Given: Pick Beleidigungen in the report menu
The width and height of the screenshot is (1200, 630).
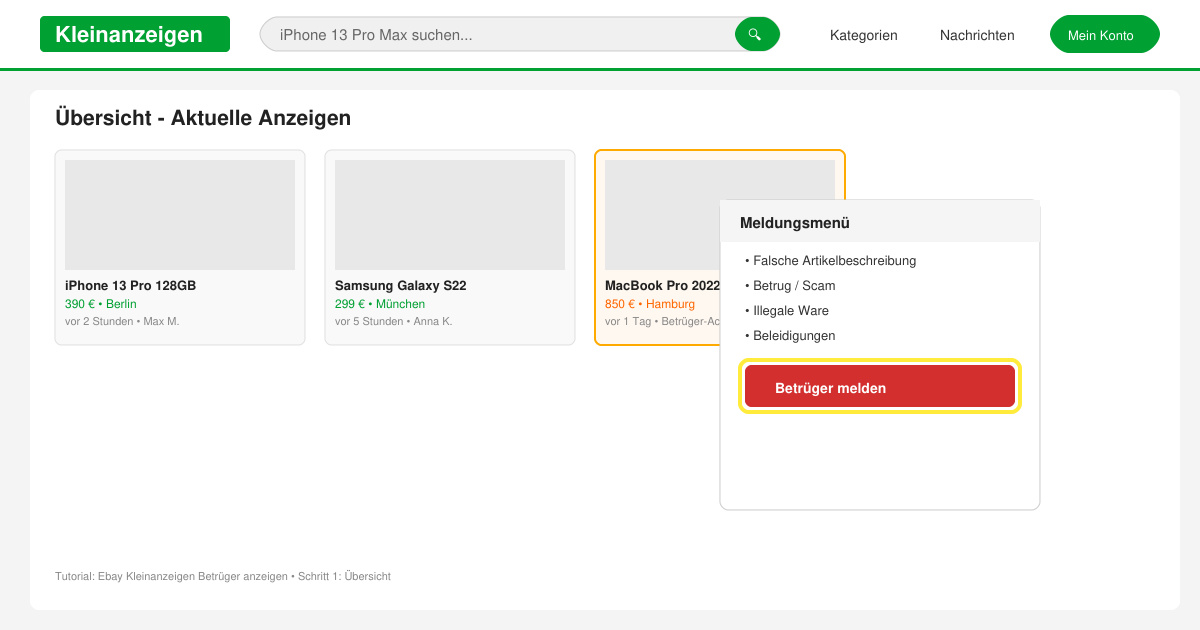Looking at the screenshot, I should click(790, 336).
